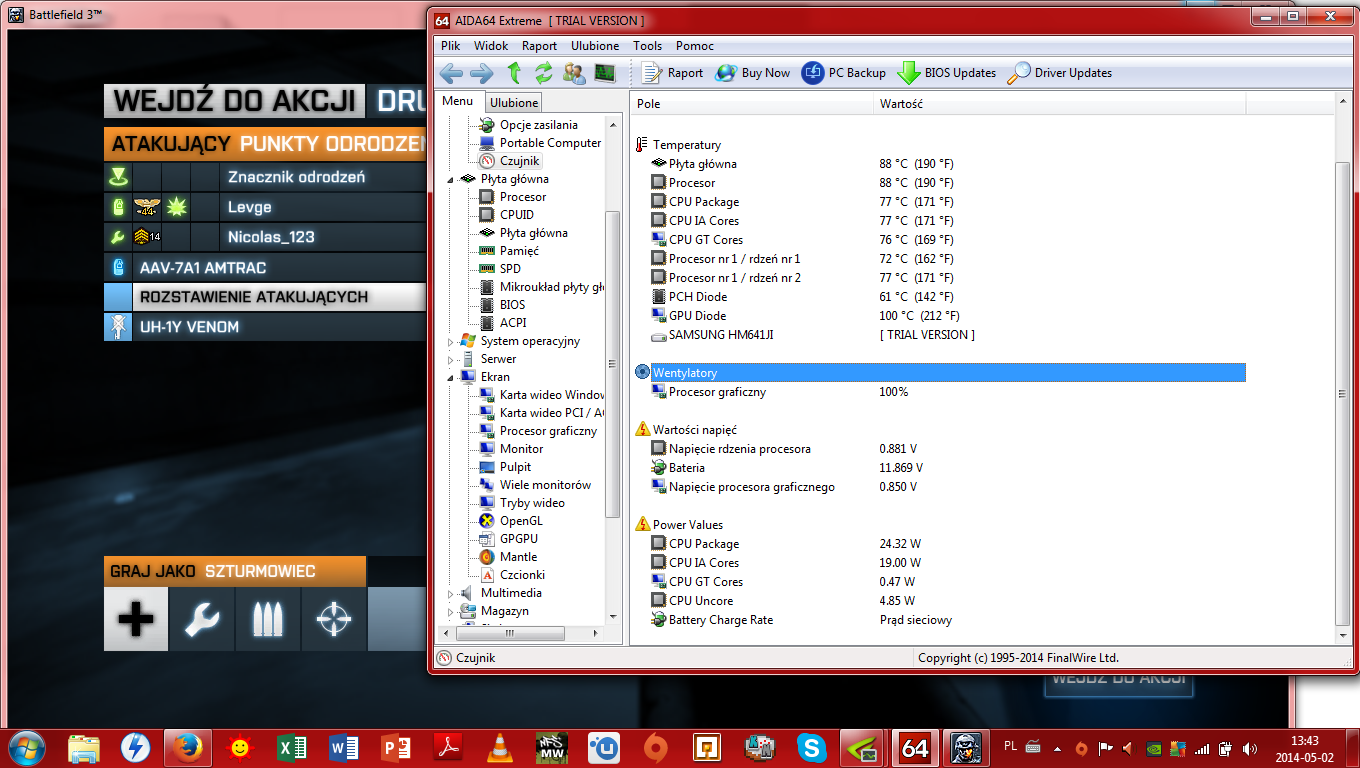Click the green graph monitor toolbar icon
Image resolution: width=1360 pixels, height=768 pixels.
[x=604, y=73]
